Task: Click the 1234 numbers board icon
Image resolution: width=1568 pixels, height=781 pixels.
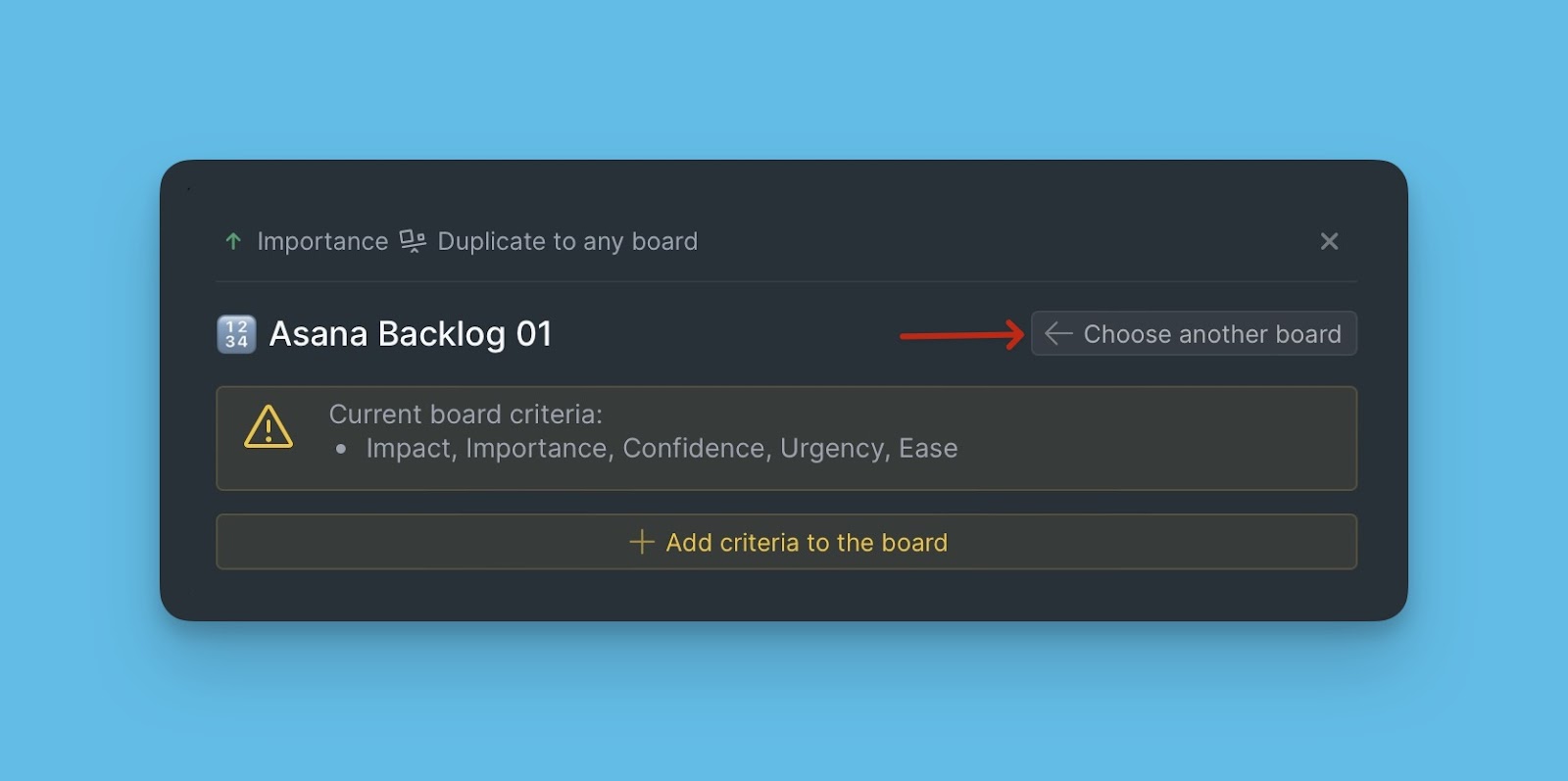Action: [236, 334]
